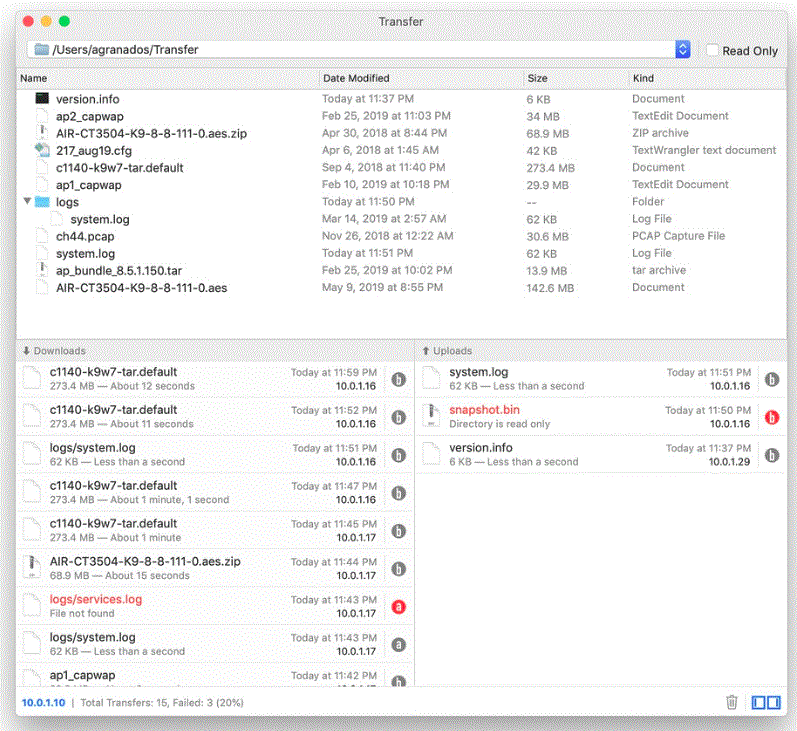
Task: Sort files by Date Modified column
Action: [356, 78]
